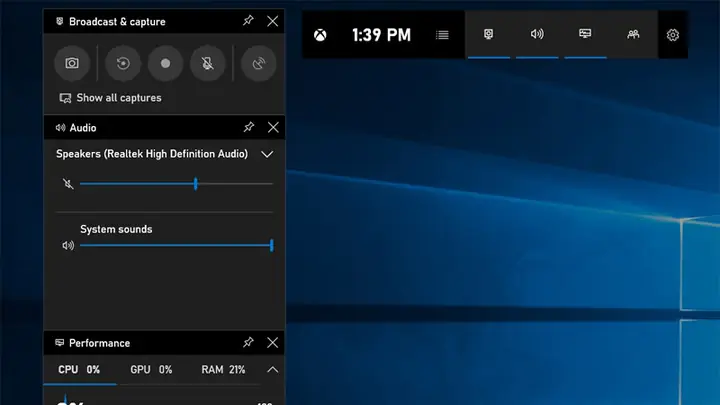Pin the Audio widget
The image size is (720, 405).
click(x=248, y=127)
